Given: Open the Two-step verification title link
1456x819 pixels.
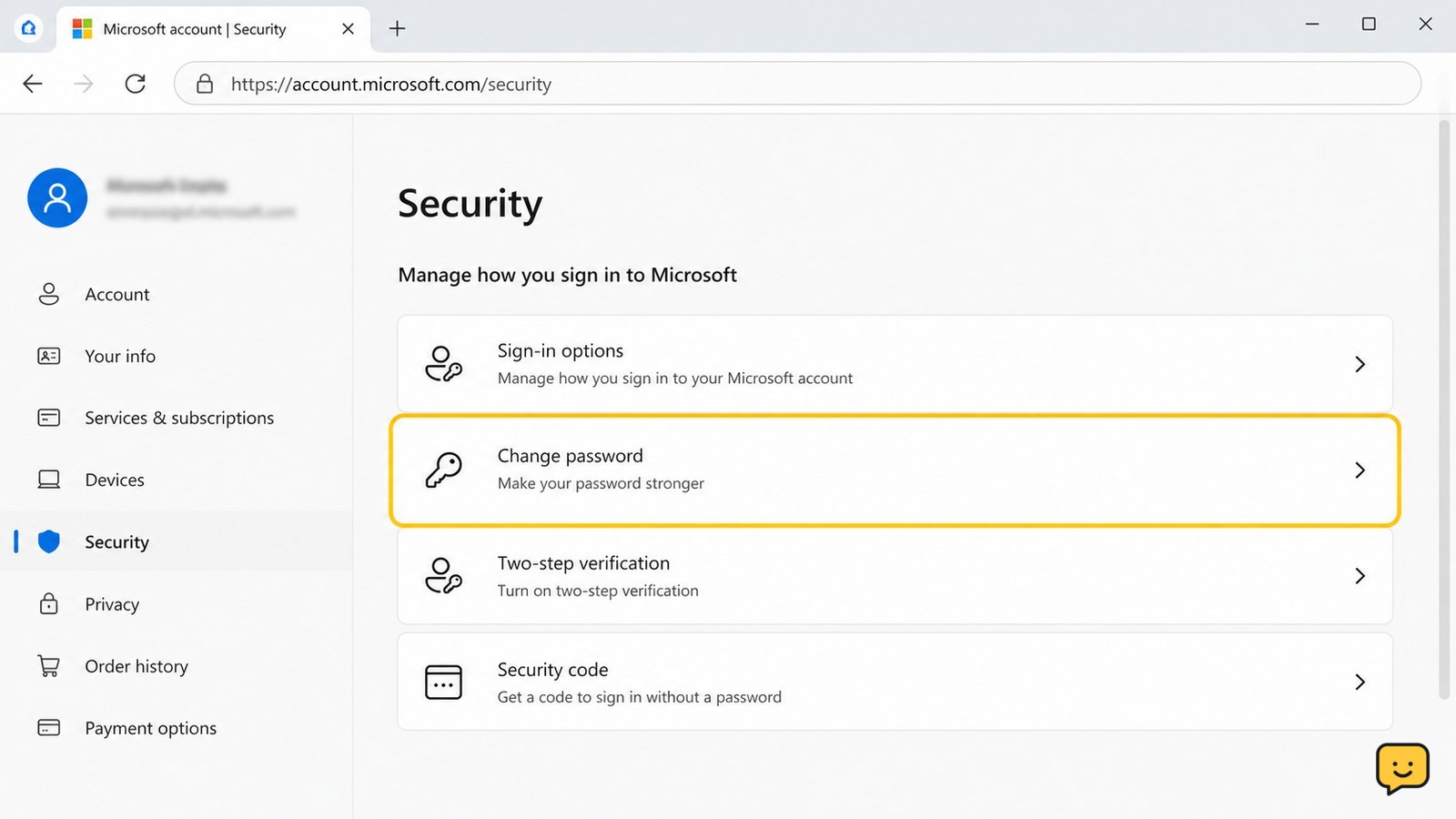Looking at the screenshot, I should [x=583, y=563].
